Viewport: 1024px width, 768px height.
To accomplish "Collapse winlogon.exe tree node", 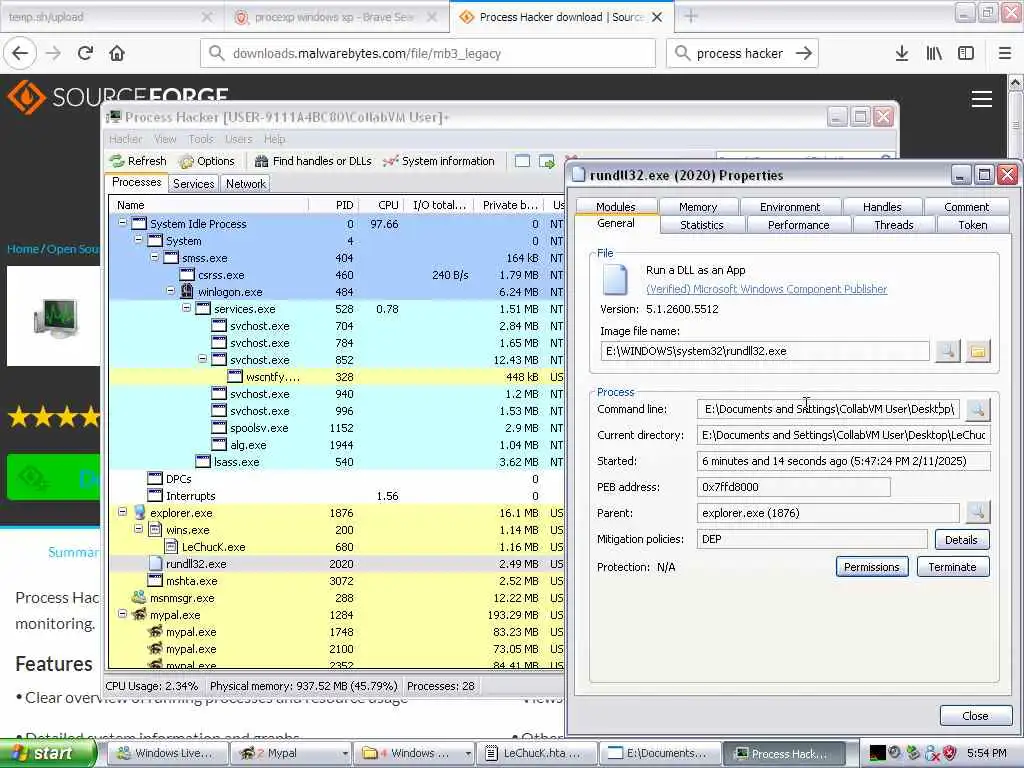I will click(170, 291).
